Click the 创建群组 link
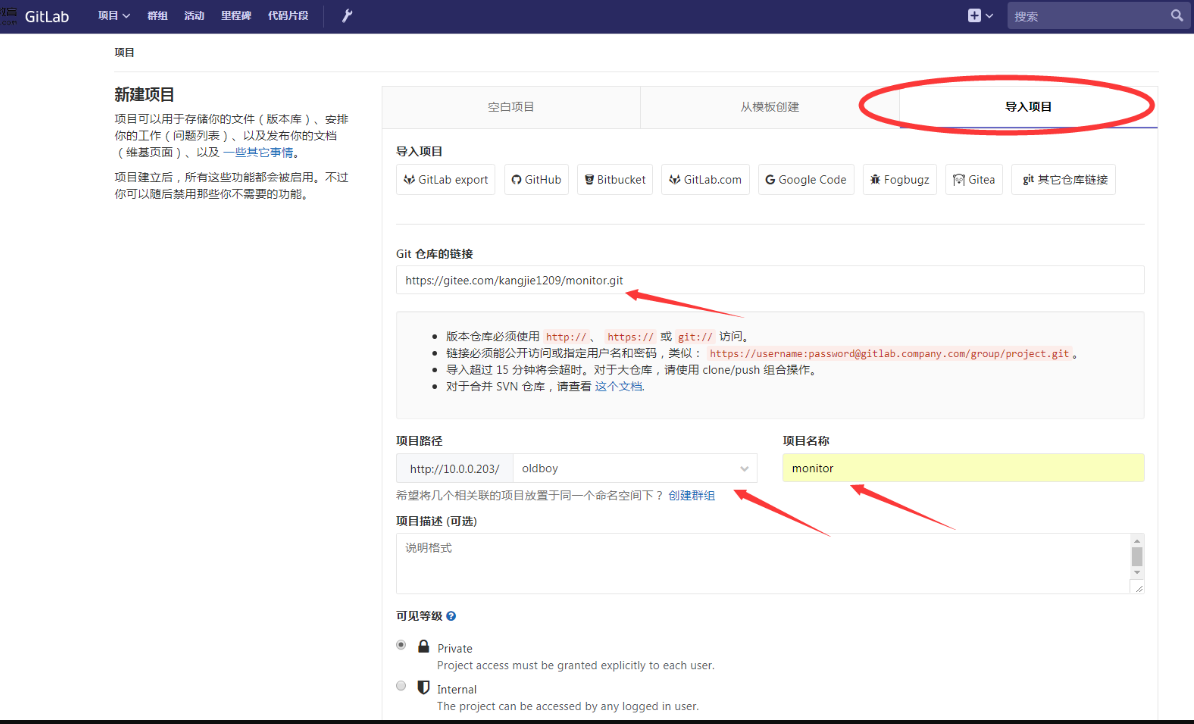The image size is (1194, 724). (691, 496)
